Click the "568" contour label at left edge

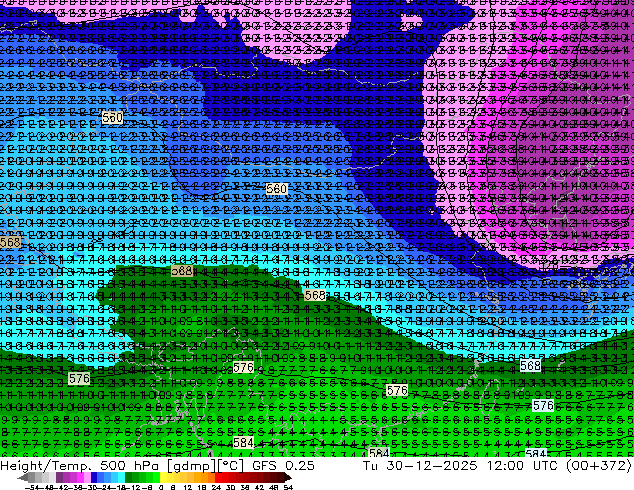click(10, 242)
